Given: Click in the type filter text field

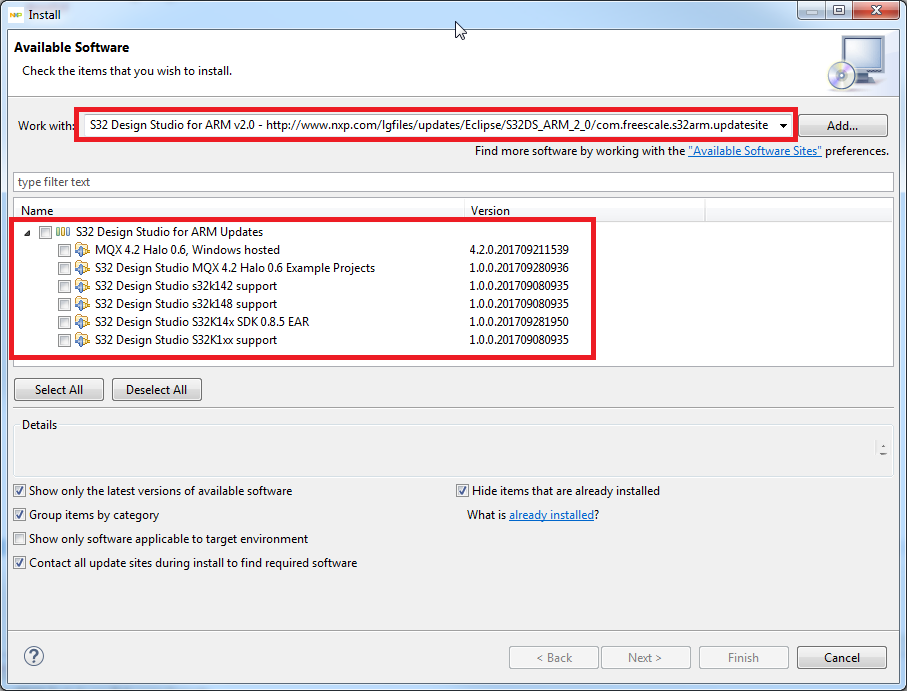Looking at the screenshot, I should click(x=453, y=182).
